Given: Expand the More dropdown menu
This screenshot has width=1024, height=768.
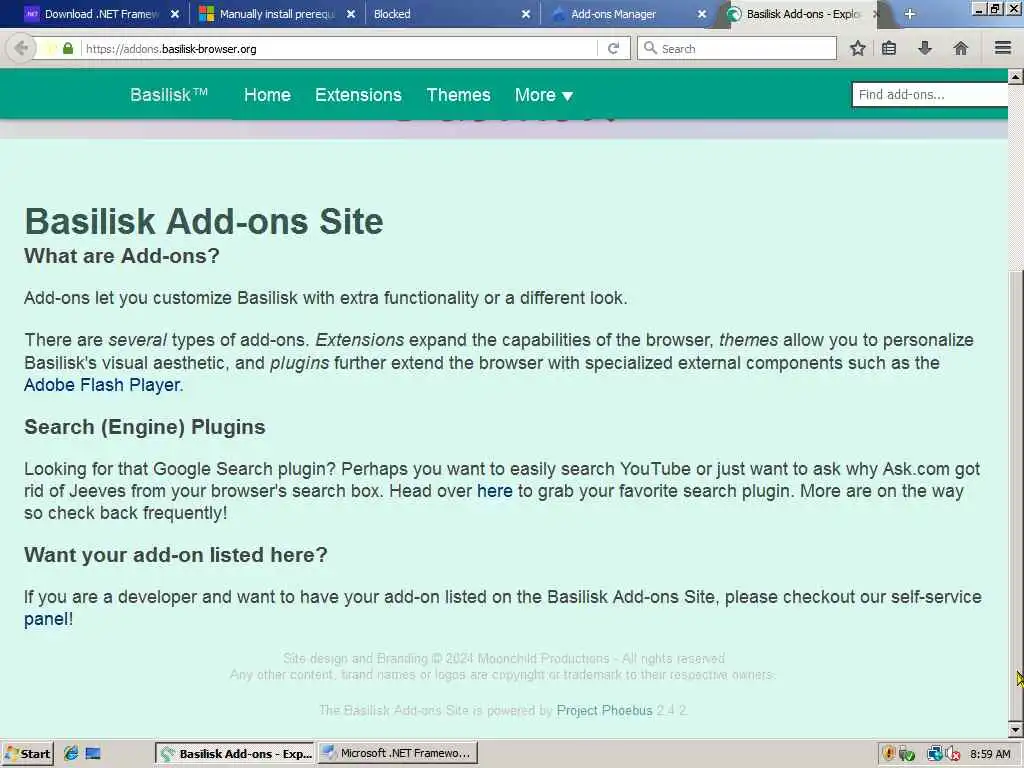Looking at the screenshot, I should 543,95.
